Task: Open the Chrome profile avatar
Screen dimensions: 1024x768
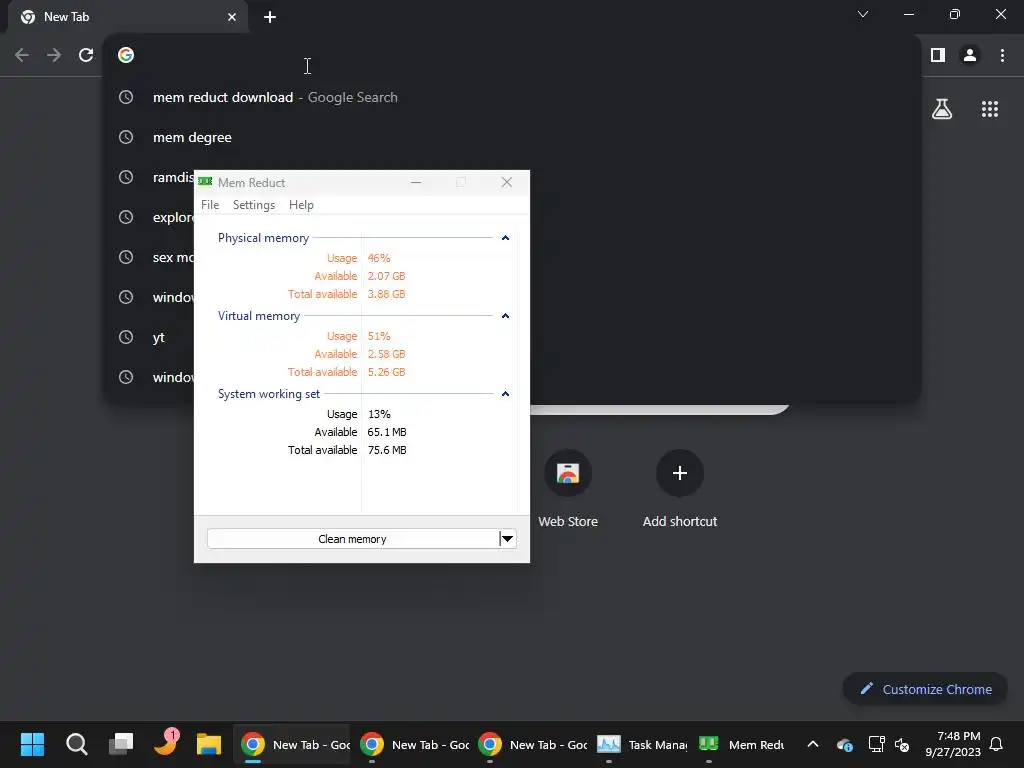Action: click(970, 56)
